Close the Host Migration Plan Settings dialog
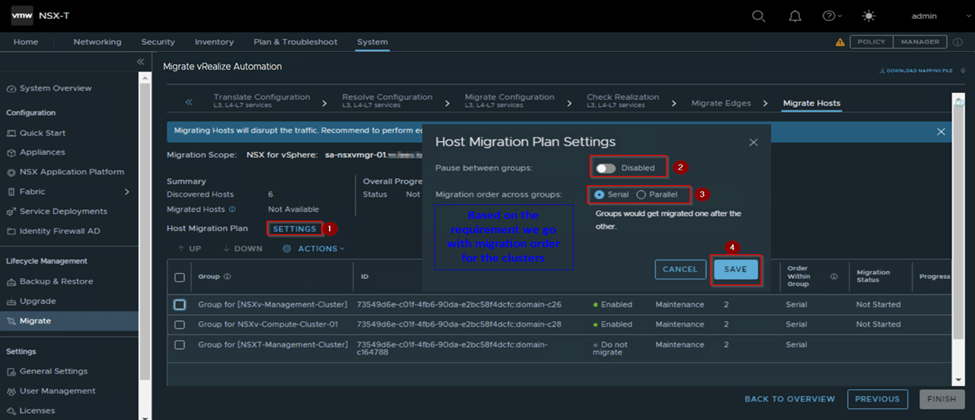975x420 pixels. click(753, 142)
